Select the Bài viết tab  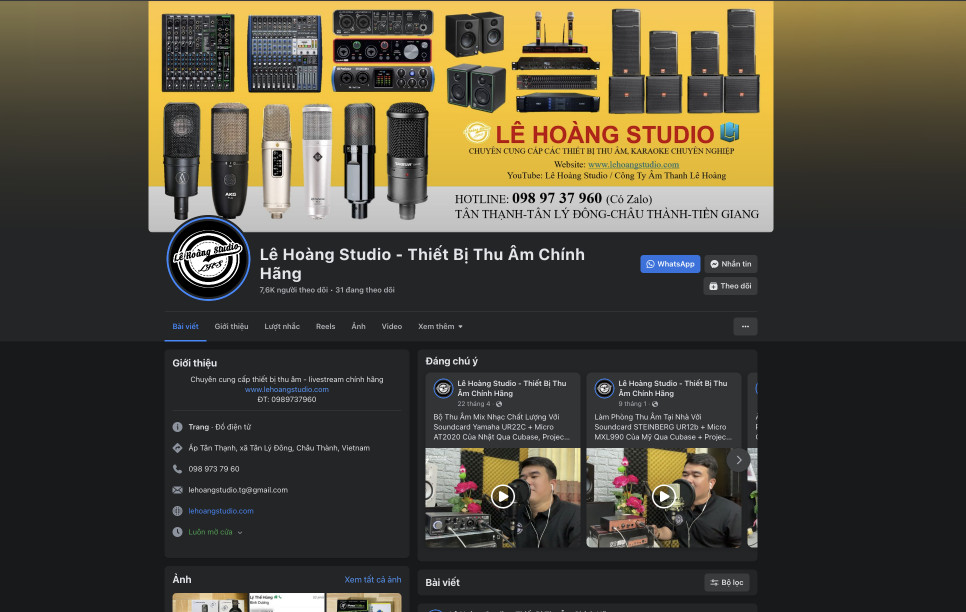coord(185,327)
